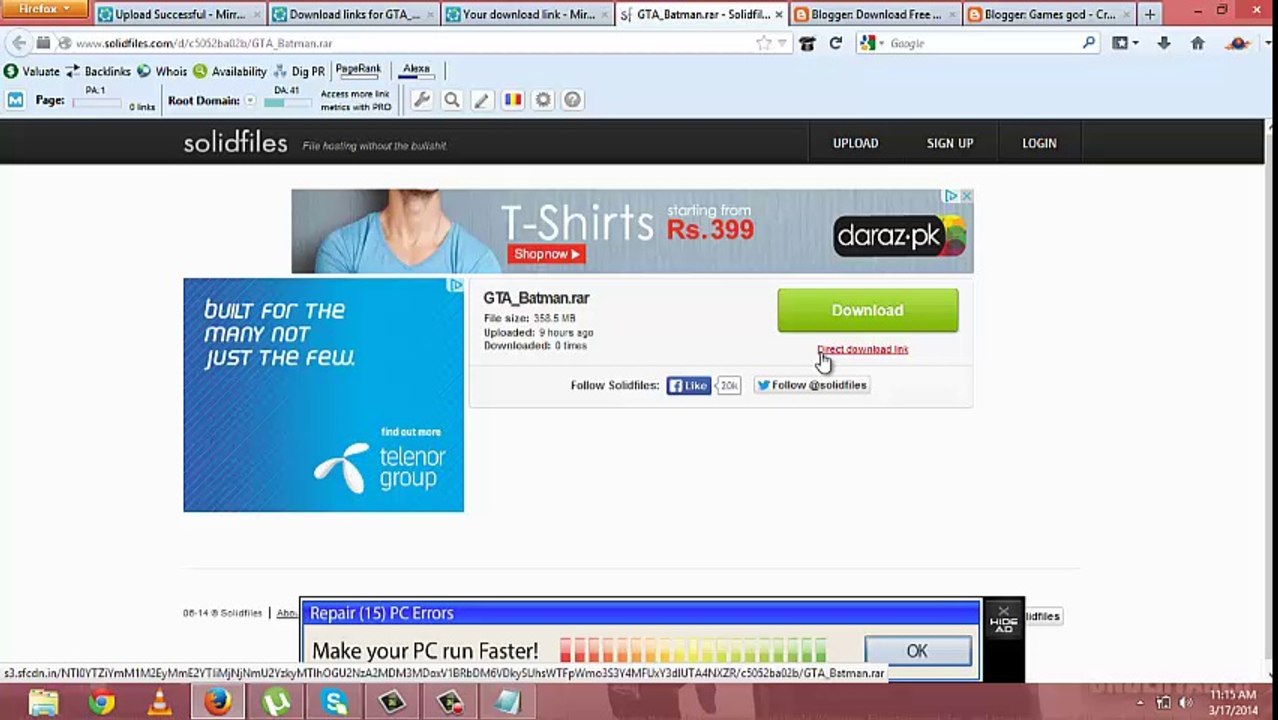Click the green Download button

[867, 310]
